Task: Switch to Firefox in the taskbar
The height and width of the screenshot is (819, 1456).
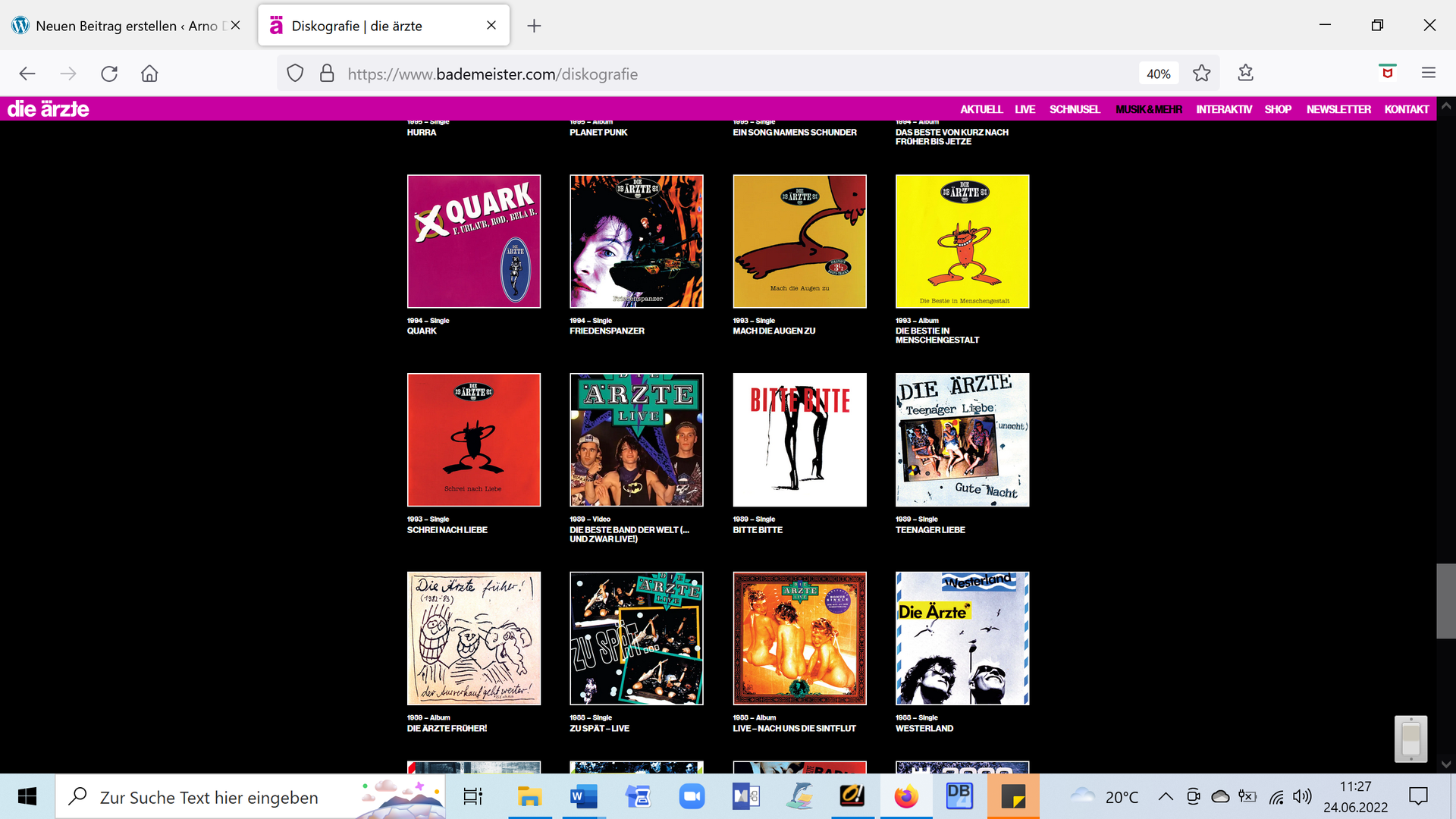Action: 905,796
